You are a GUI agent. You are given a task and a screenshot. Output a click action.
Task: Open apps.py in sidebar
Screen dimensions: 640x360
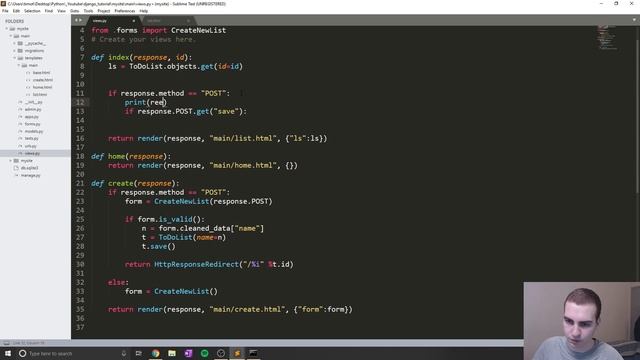[31, 117]
